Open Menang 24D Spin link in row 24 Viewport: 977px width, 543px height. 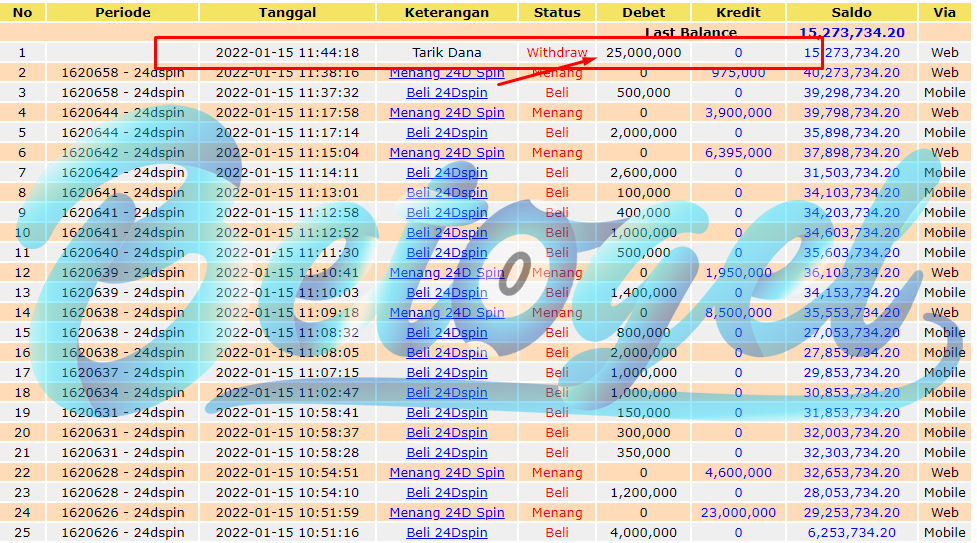(447, 512)
